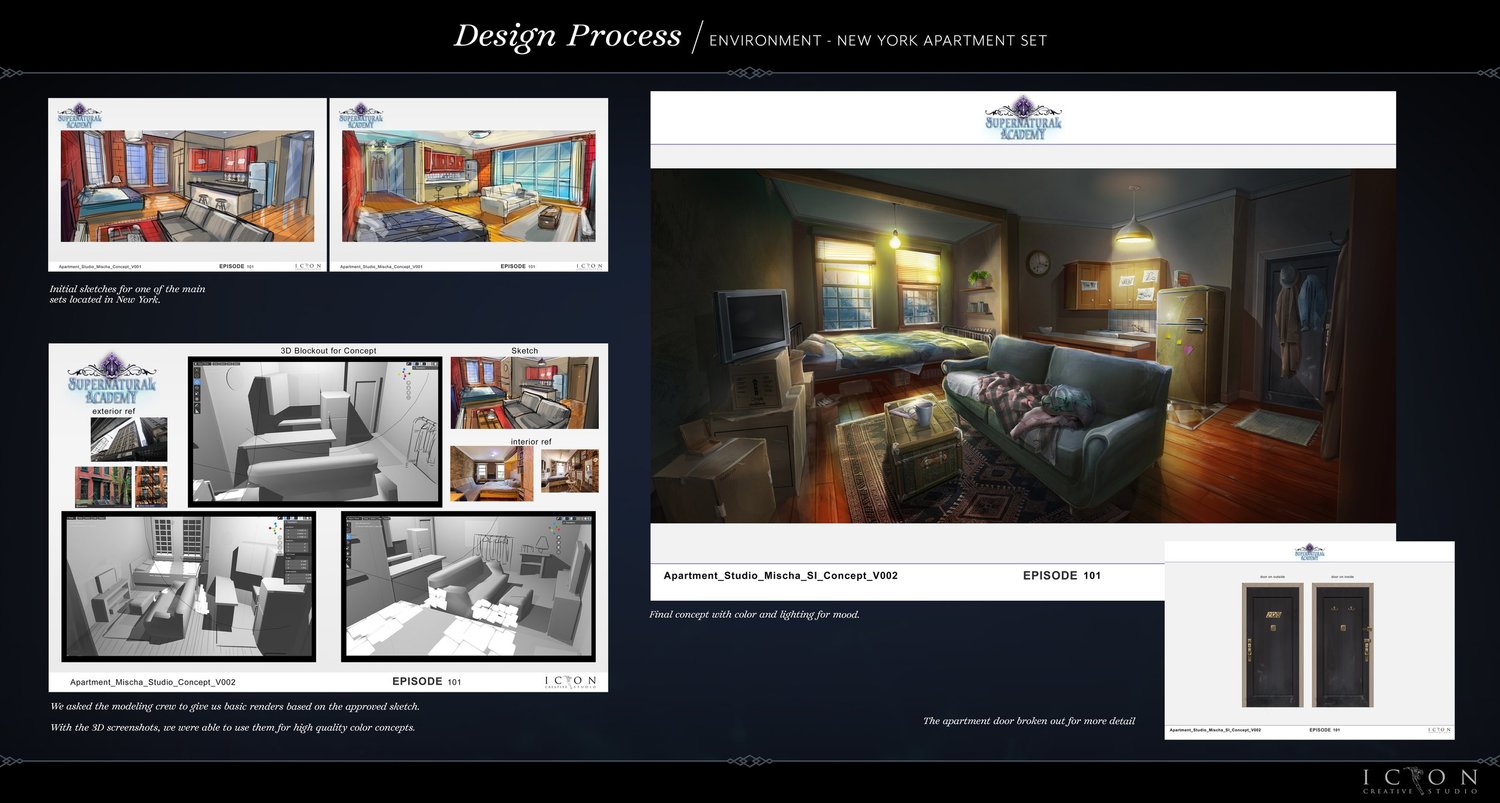Toggle overlays in the bottom-right blockout viewport
The height and width of the screenshot is (803, 1500).
(x=573, y=517)
